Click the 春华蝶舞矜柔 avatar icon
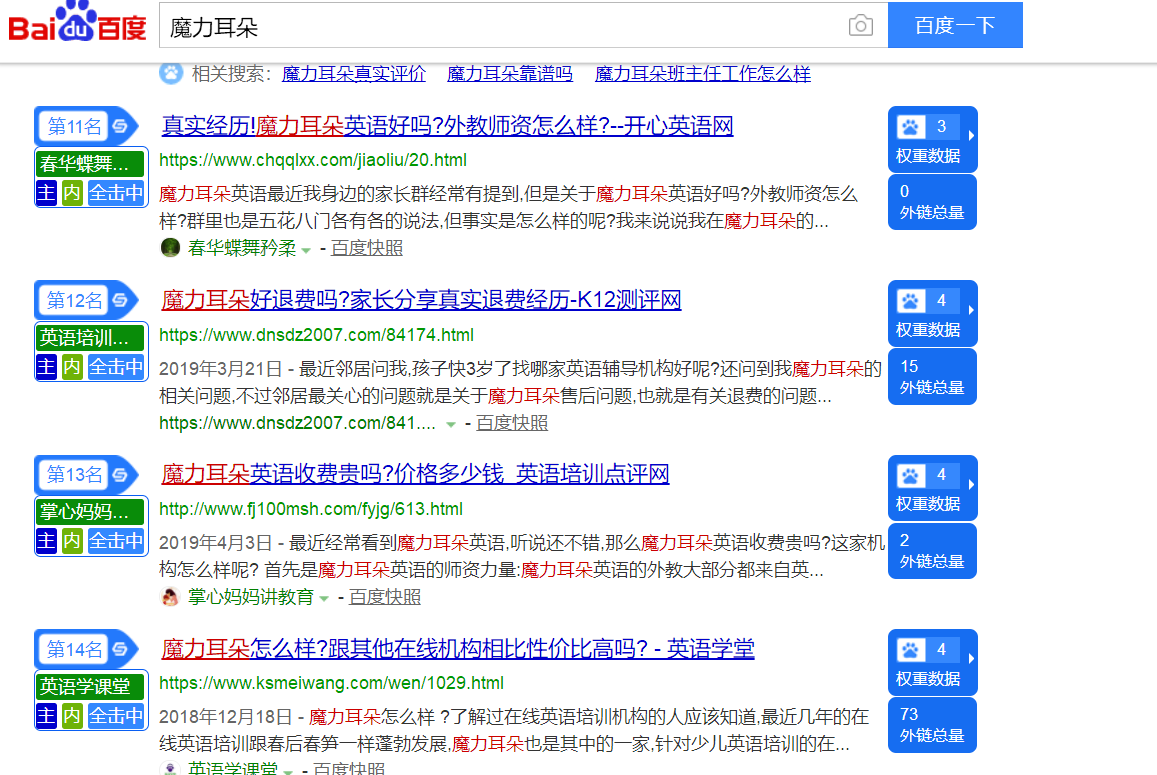Image resolution: width=1157 pixels, height=775 pixels. click(x=170, y=248)
